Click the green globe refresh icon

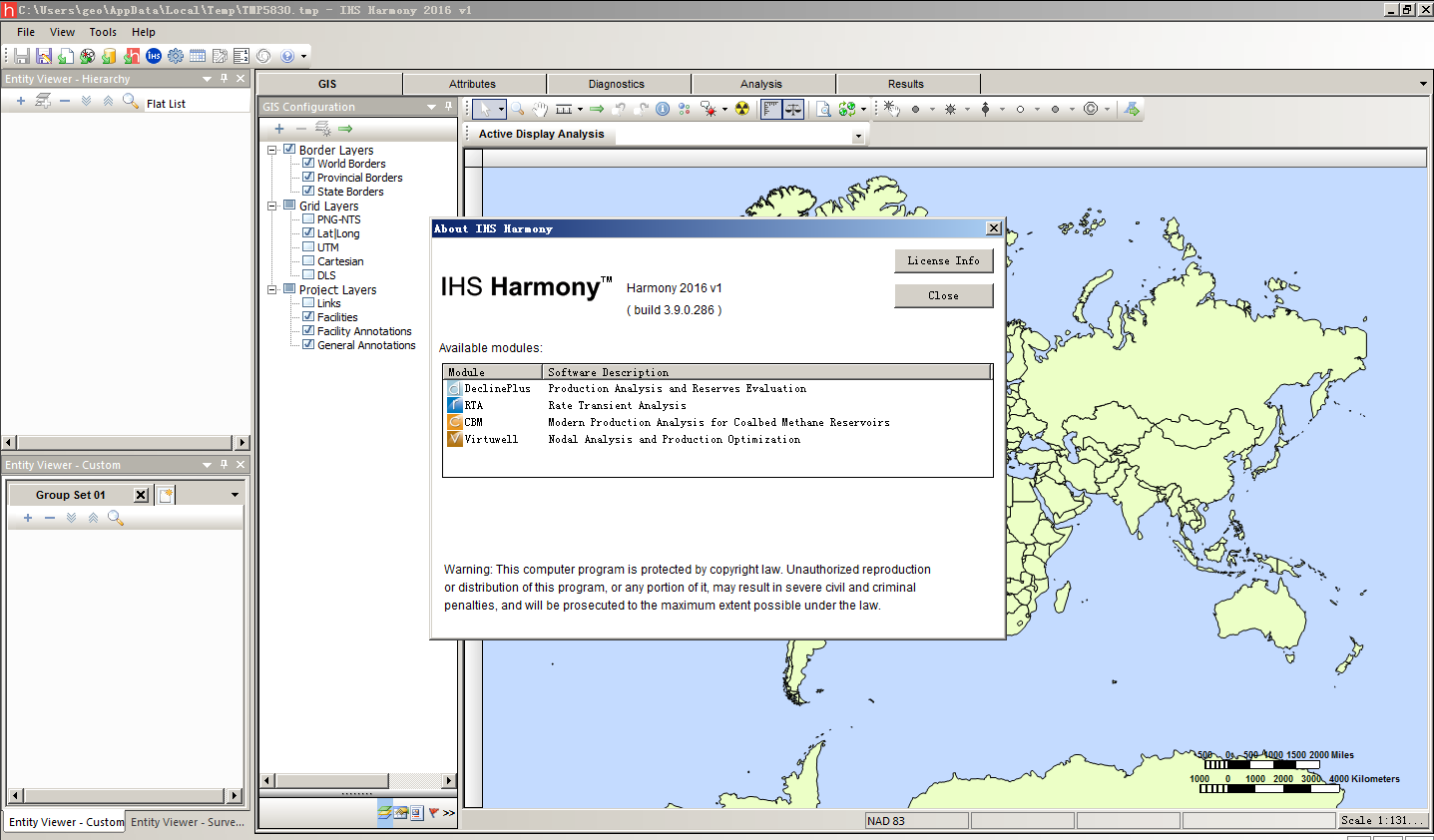[x=847, y=109]
